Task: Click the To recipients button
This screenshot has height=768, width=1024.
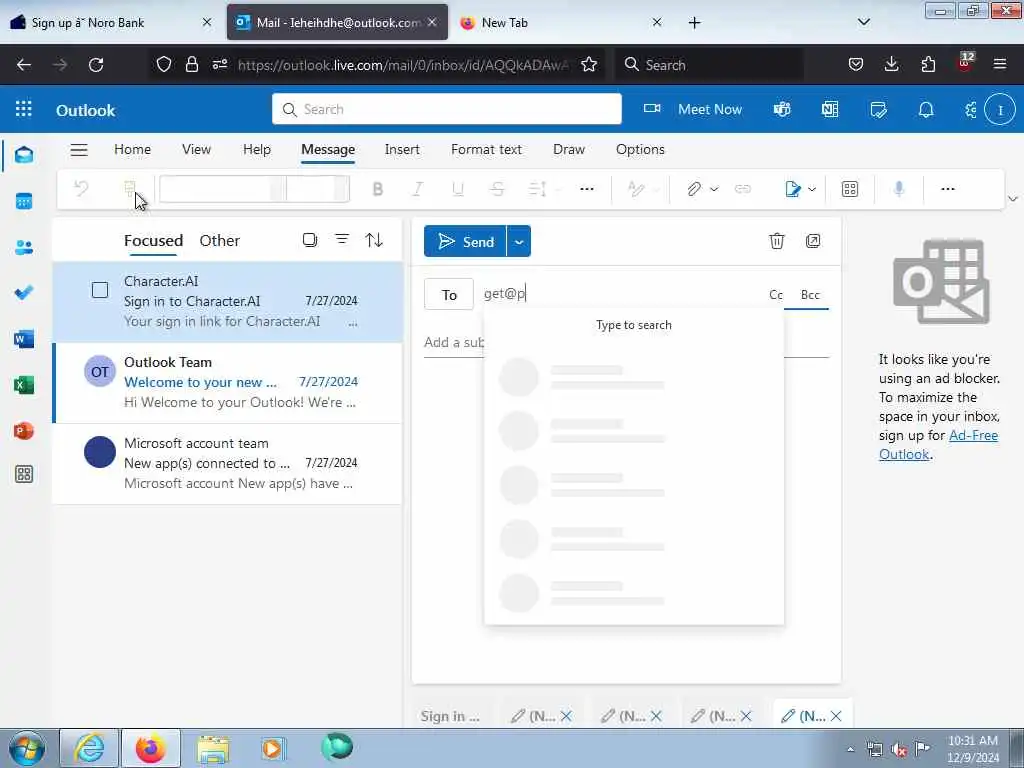Action: (449, 295)
